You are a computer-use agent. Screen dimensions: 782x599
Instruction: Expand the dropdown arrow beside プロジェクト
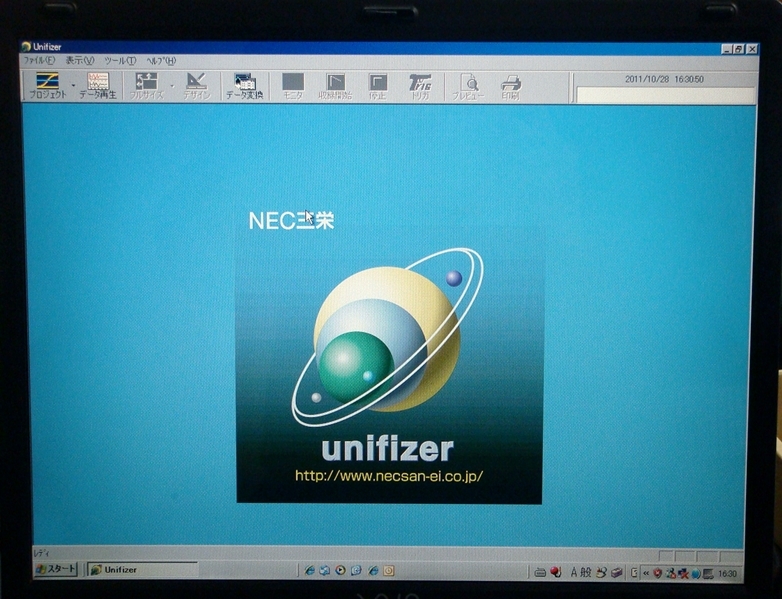(73, 86)
